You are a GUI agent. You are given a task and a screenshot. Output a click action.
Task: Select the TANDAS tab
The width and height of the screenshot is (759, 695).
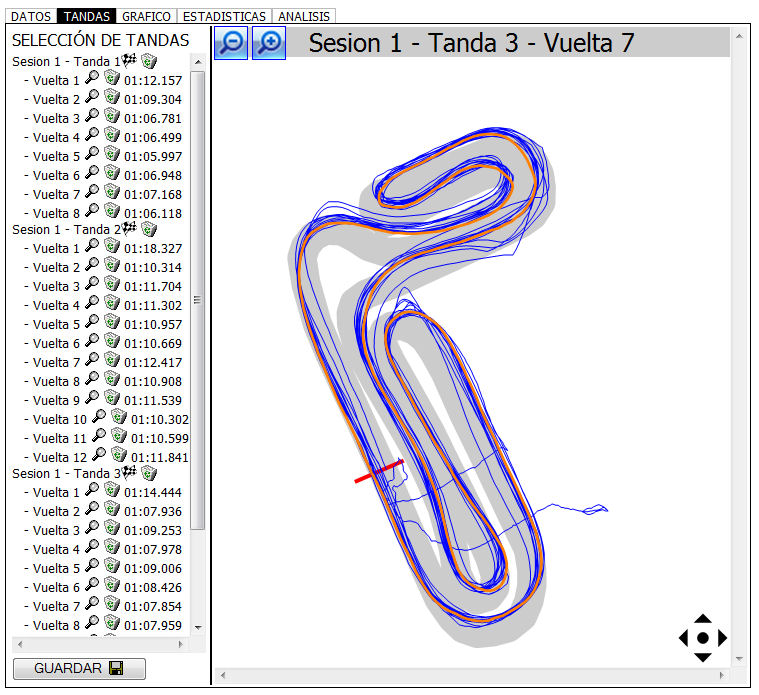pyautogui.click(x=87, y=16)
